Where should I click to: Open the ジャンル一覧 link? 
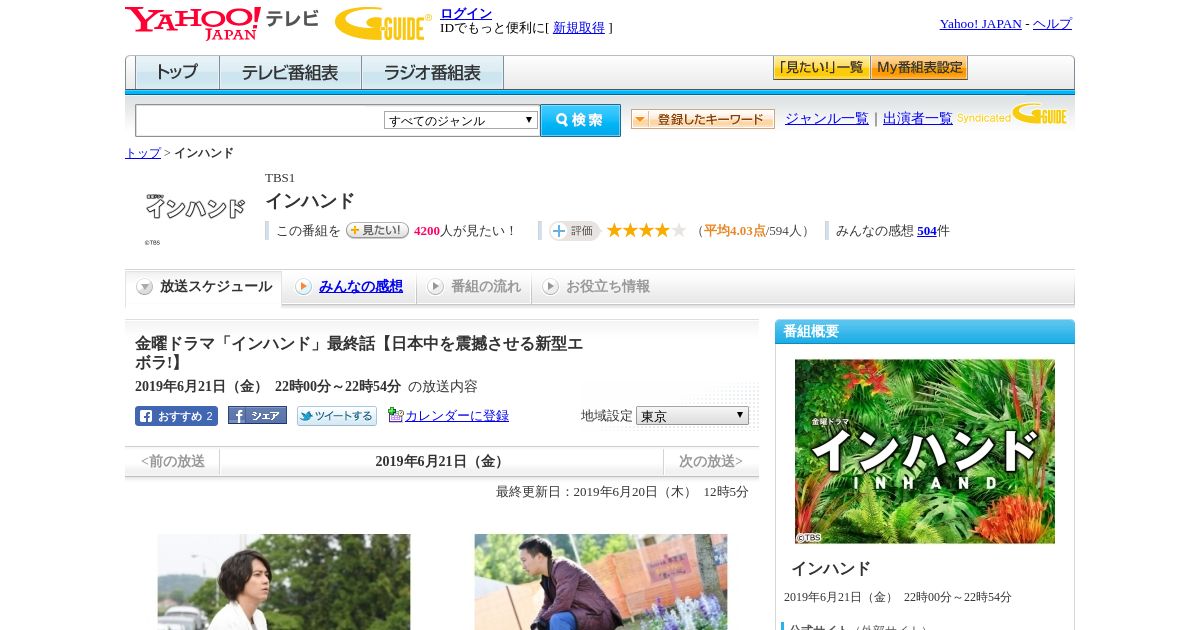point(827,119)
